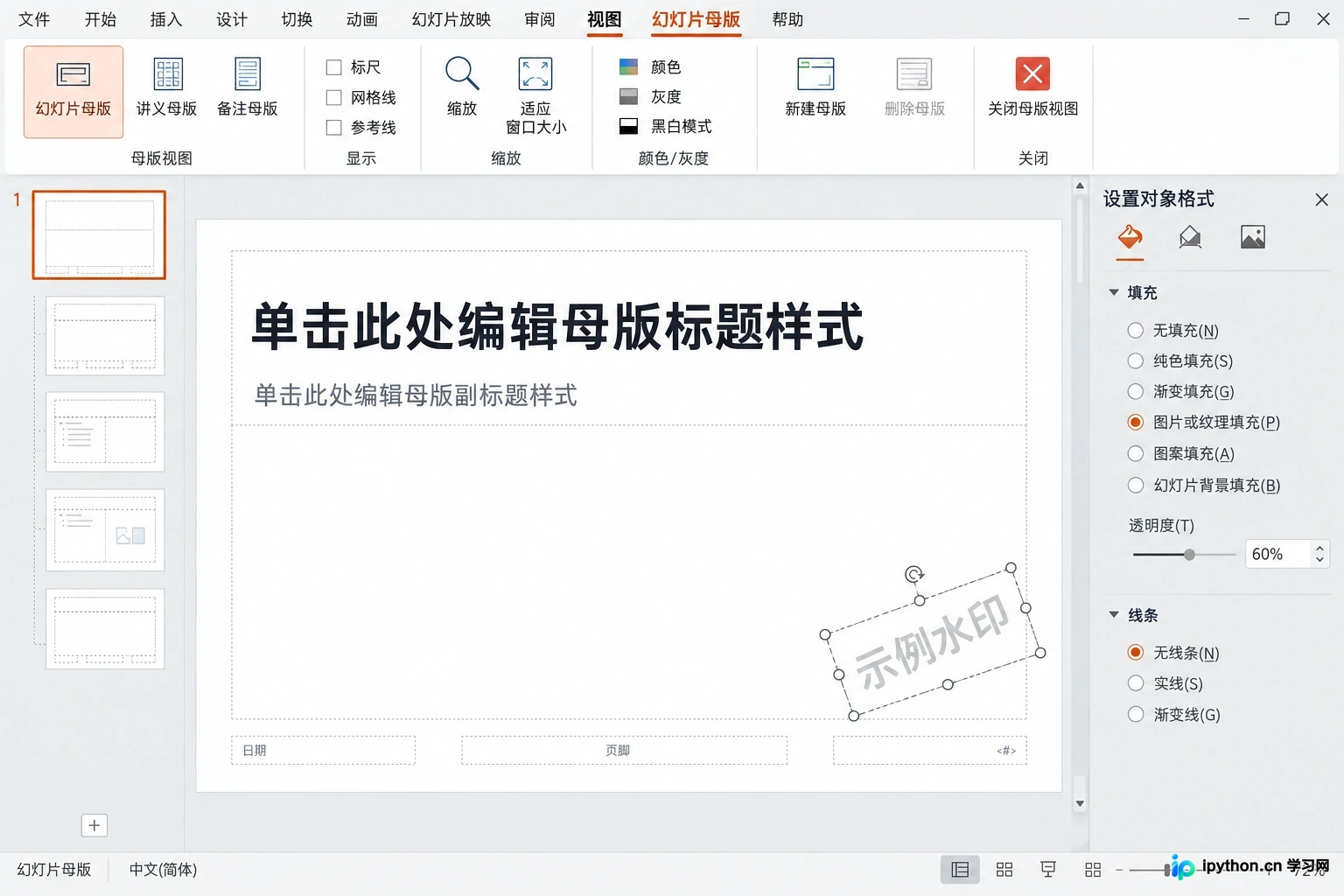This screenshot has width=1344, height=896.
Task: Click the 60% transparency input field
Action: coord(1278,554)
